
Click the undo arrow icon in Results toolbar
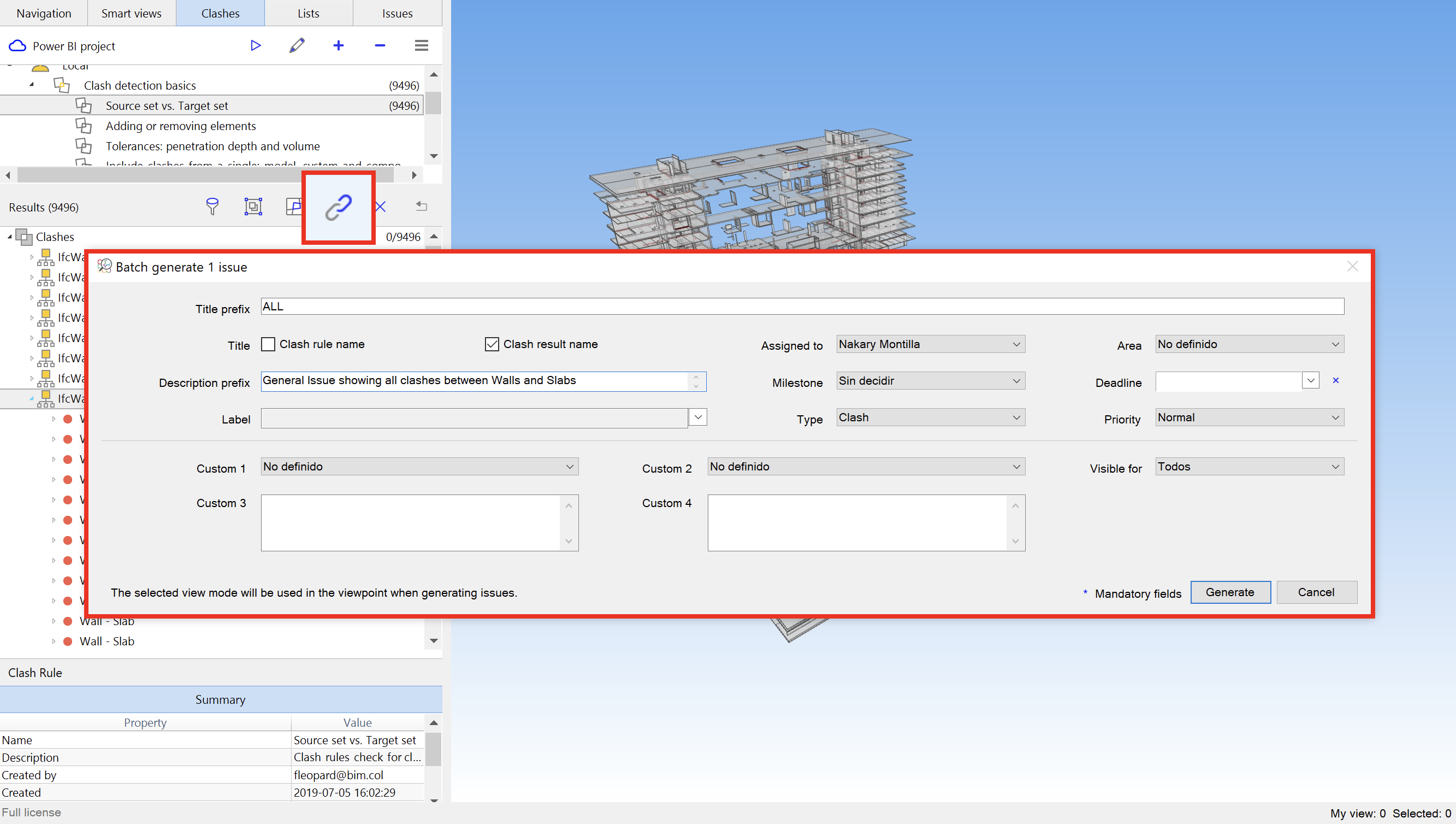tap(422, 206)
